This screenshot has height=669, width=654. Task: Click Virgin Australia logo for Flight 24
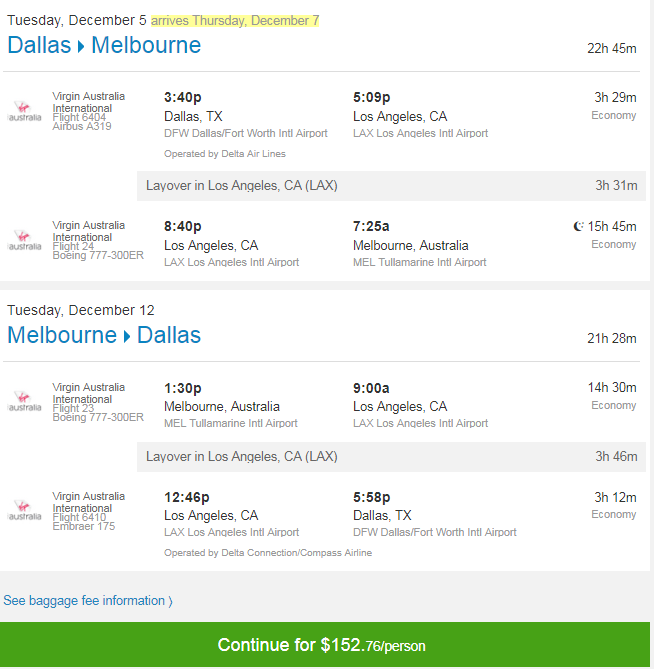pos(25,240)
